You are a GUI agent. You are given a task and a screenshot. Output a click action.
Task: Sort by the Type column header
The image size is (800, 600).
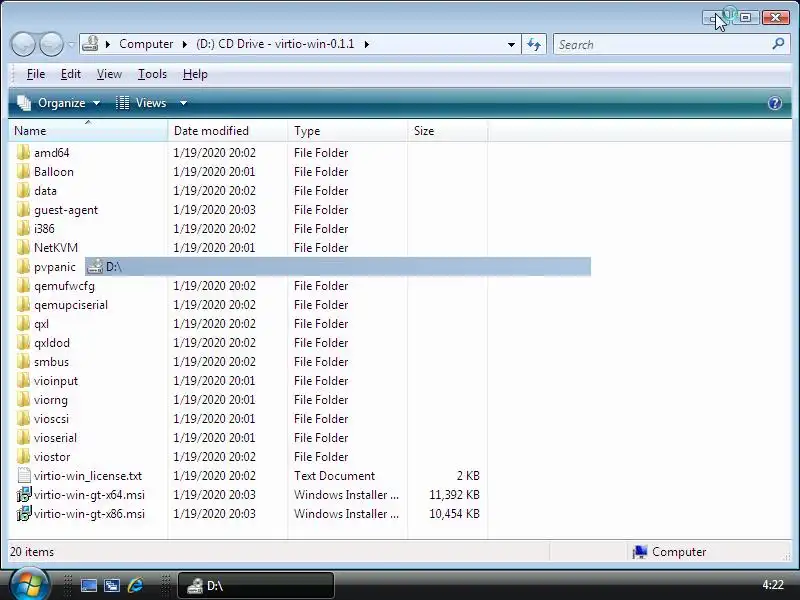347,131
